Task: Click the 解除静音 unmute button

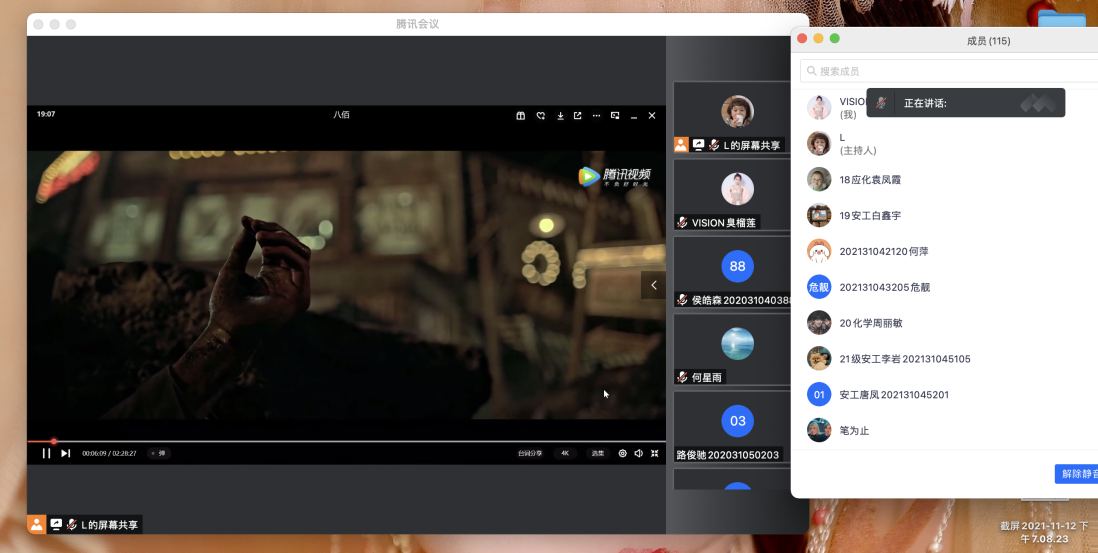Action: pyautogui.click(x=1077, y=474)
